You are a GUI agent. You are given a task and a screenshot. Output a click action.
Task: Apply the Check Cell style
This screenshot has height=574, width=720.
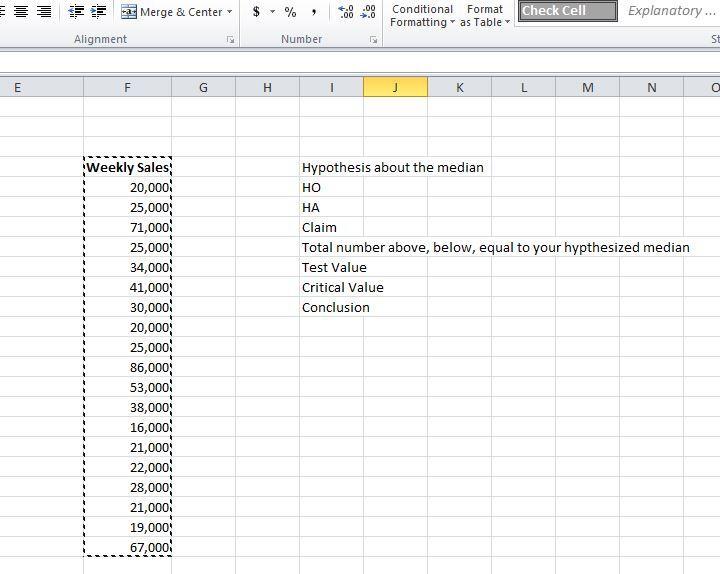click(568, 11)
